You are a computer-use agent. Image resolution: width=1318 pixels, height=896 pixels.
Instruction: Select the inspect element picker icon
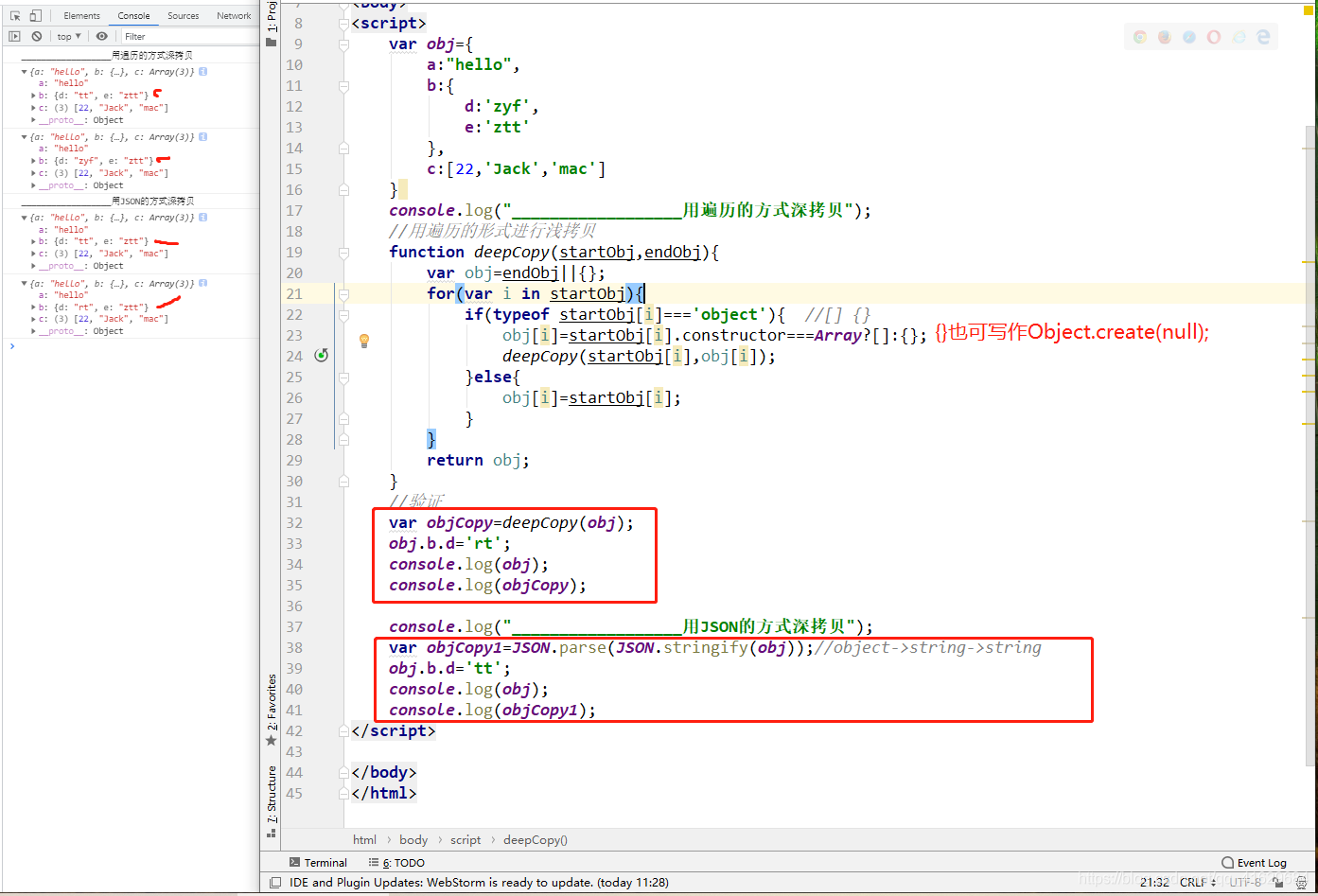tap(15, 15)
